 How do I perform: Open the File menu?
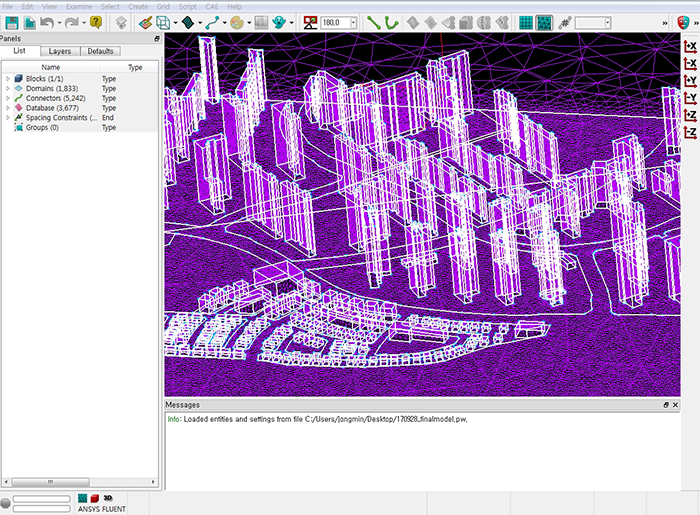coord(8,6)
